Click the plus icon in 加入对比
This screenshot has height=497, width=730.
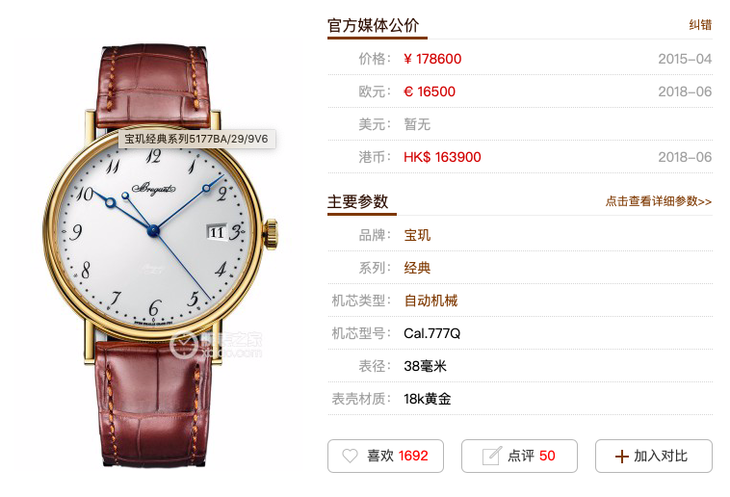(622, 457)
